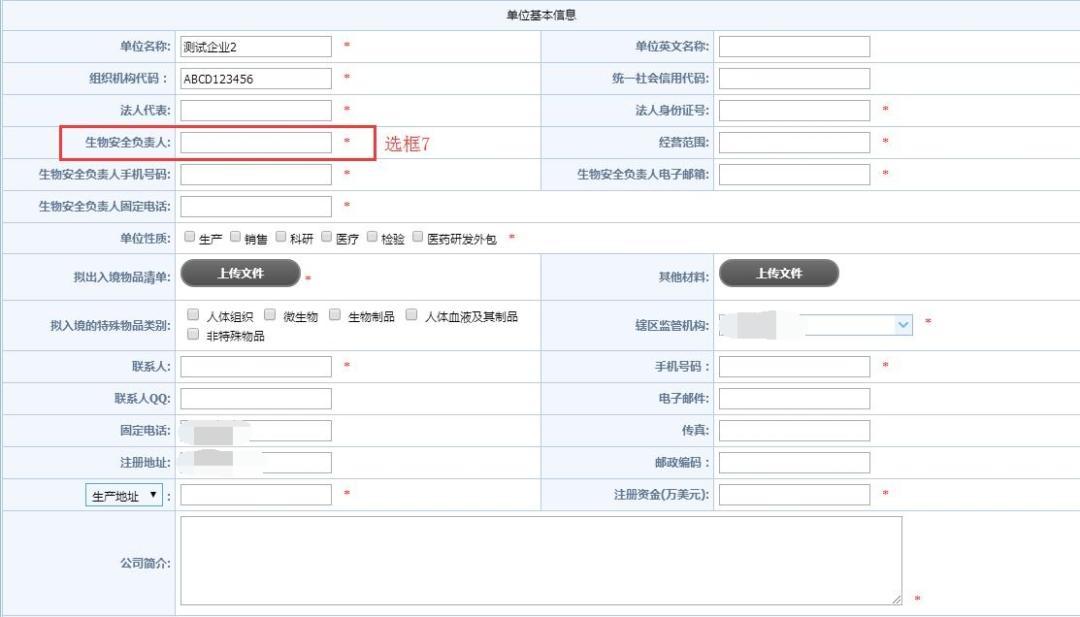Viewport: 1080px width, 617px height.
Task: Click inside the 公司简介 text area
Action: (540, 560)
